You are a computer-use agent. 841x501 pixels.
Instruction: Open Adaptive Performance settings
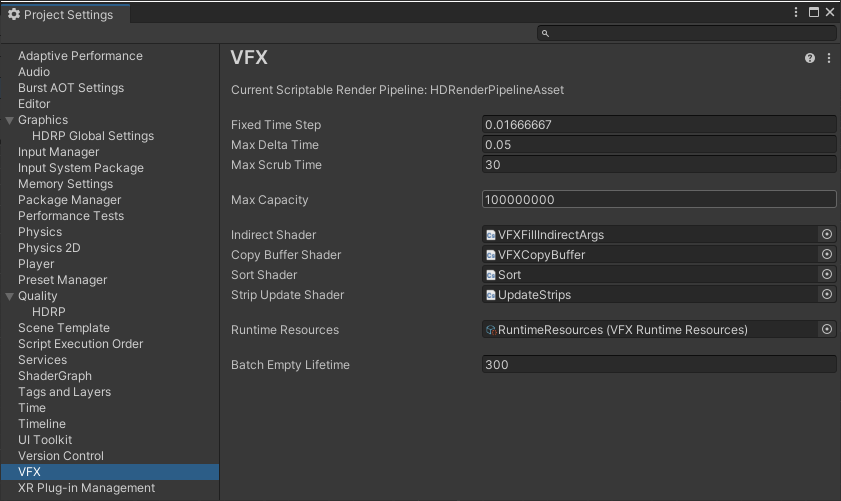coord(80,56)
